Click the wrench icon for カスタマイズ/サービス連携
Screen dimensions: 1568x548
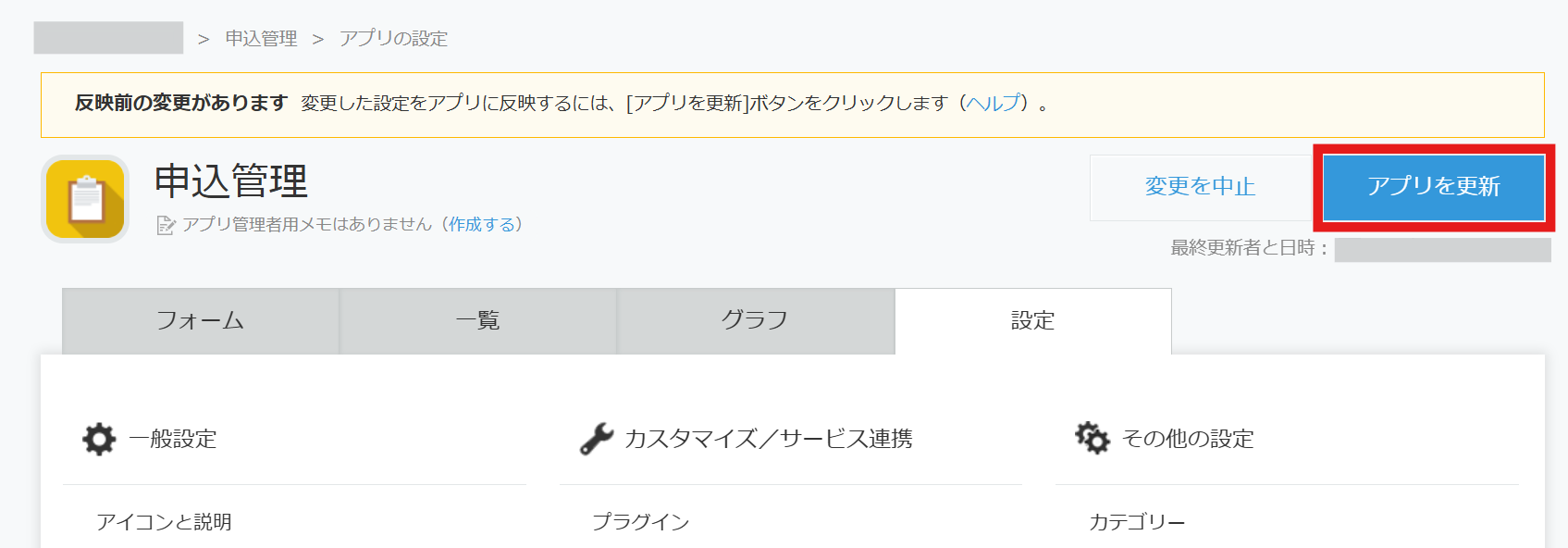(597, 439)
